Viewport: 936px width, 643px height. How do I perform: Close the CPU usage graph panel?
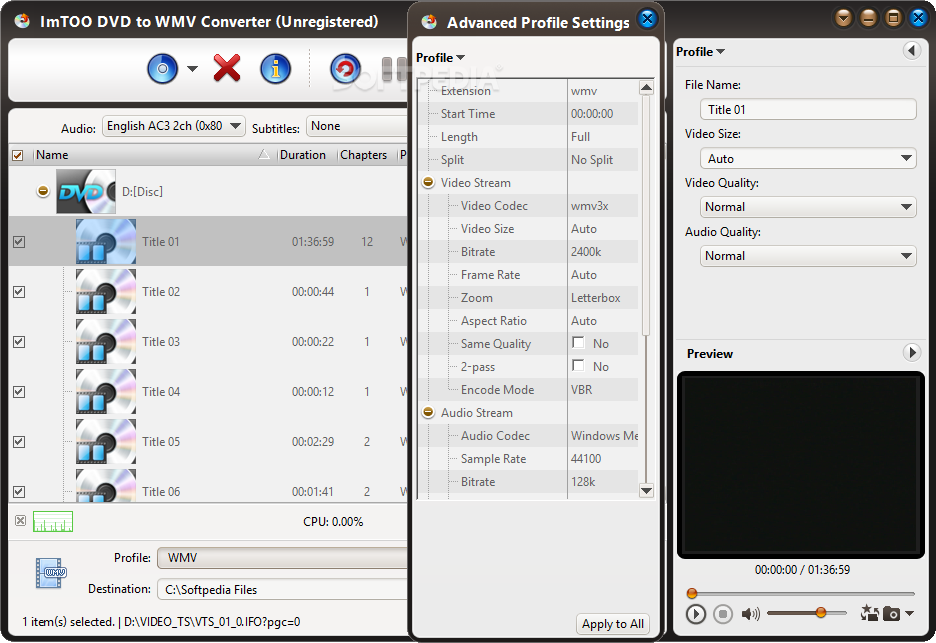tap(20, 521)
